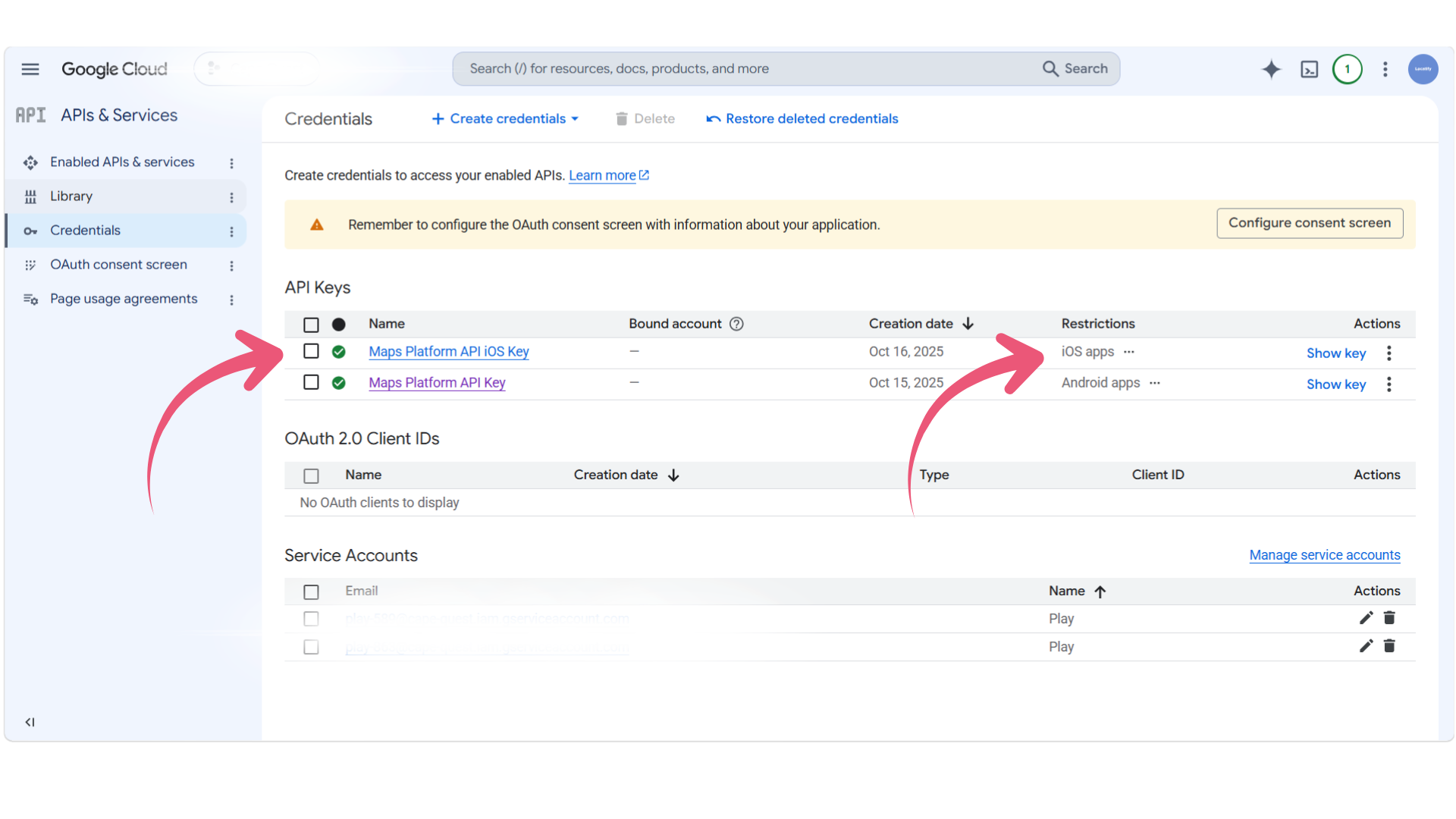
Task: Expand the Create credentials dropdown
Action: pyautogui.click(x=505, y=119)
